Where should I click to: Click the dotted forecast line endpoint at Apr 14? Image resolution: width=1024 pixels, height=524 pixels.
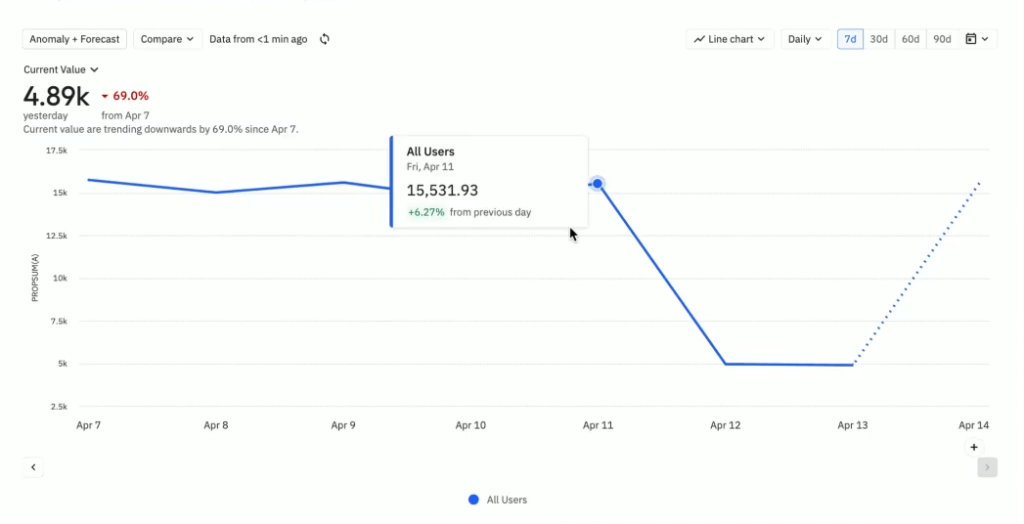(x=979, y=183)
